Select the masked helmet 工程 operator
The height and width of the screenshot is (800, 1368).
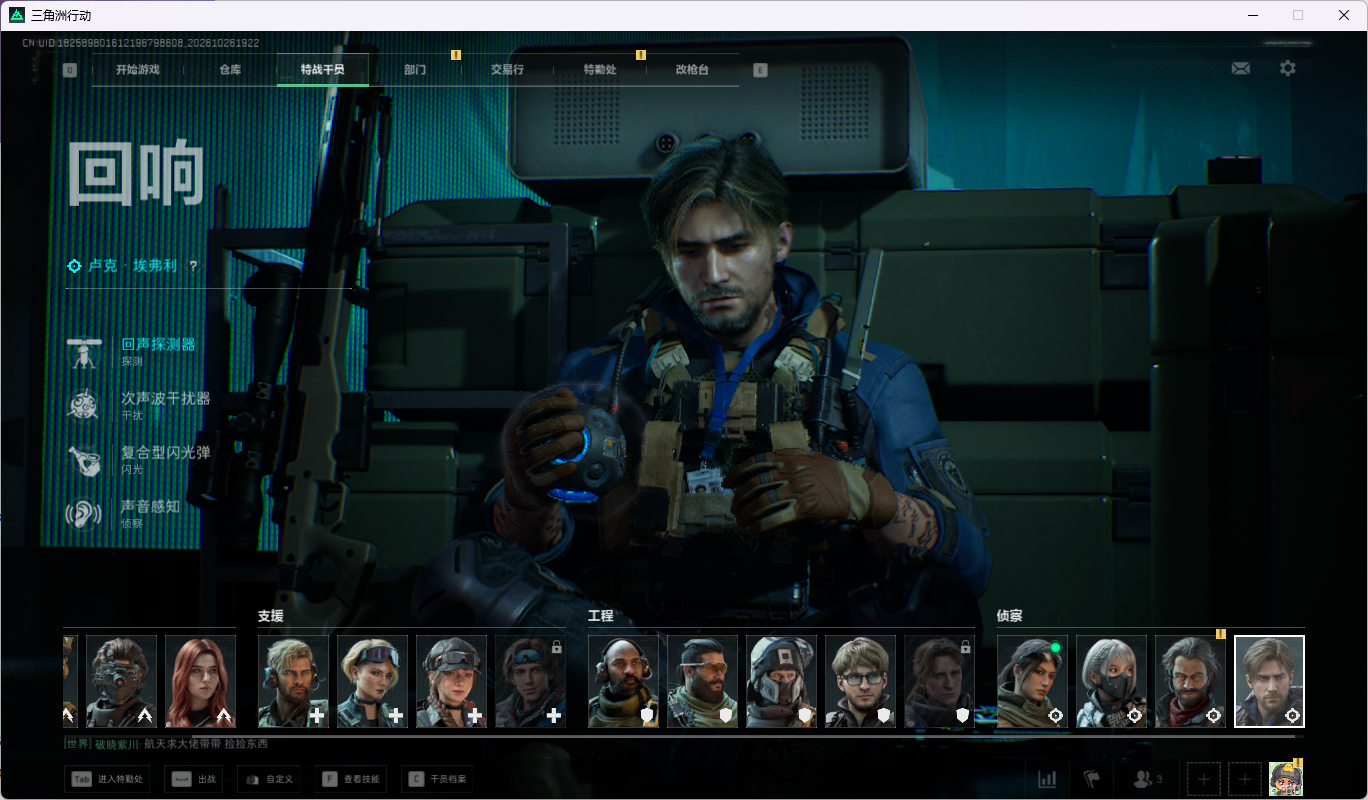(x=781, y=681)
